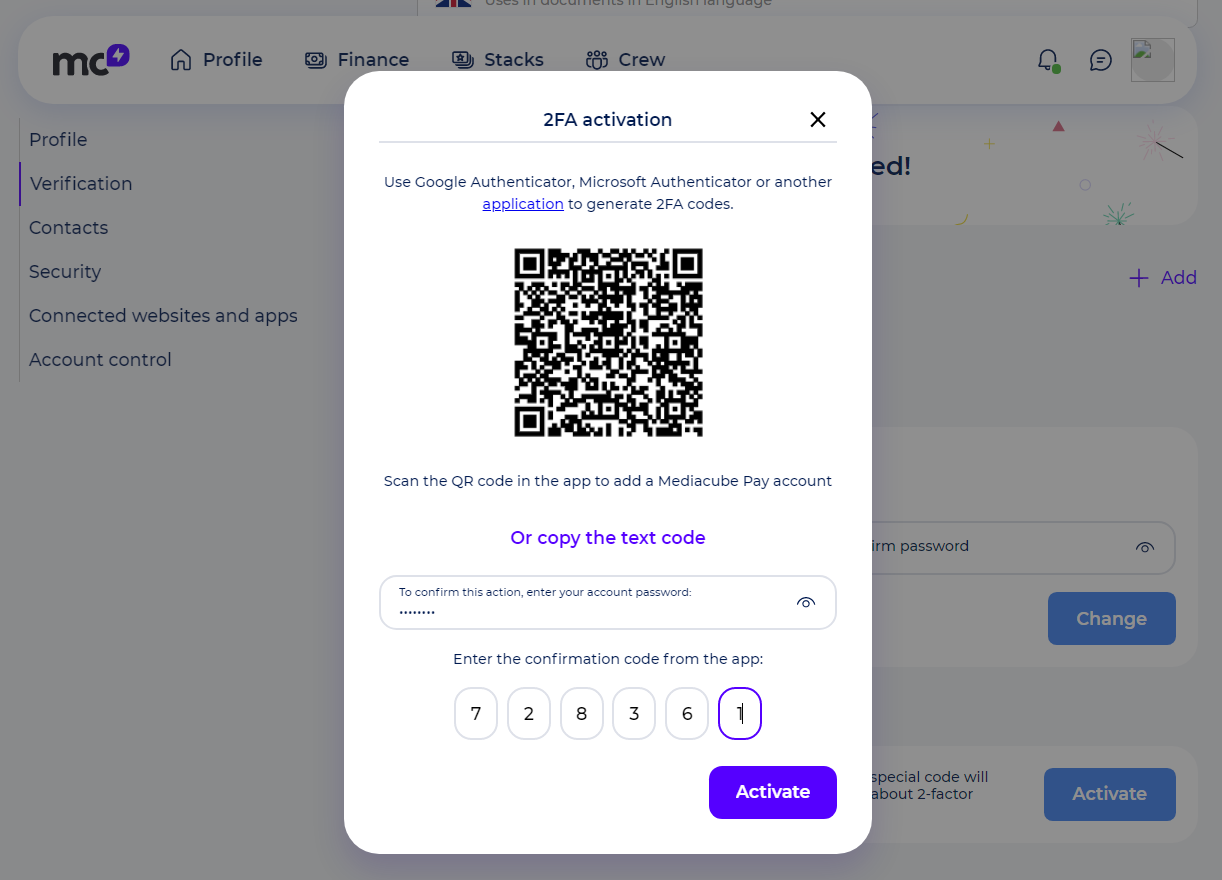Open the notifications bell icon
1222x880 pixels.
(x=1048, y=60)
